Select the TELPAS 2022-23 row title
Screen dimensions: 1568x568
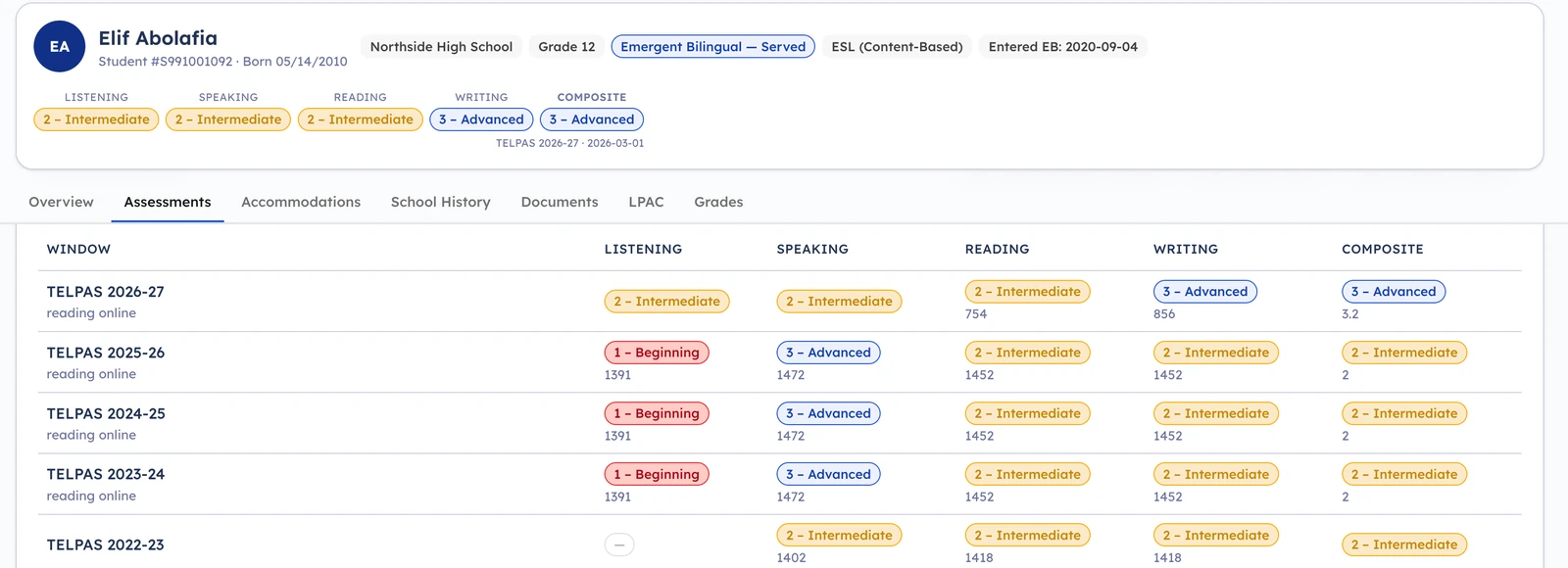coord(105,544)
